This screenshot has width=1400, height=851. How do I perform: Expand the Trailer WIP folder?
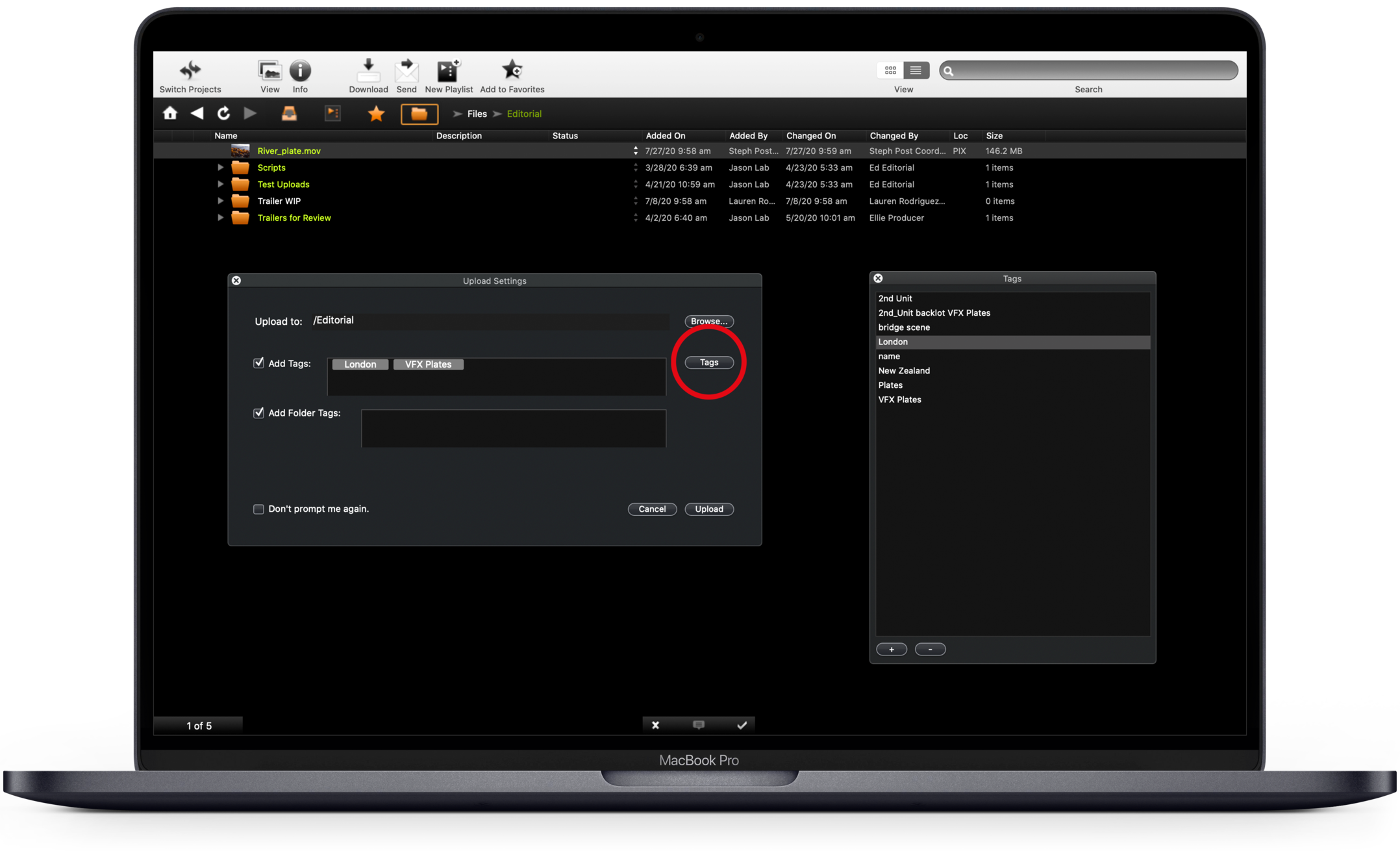(220, 201)
